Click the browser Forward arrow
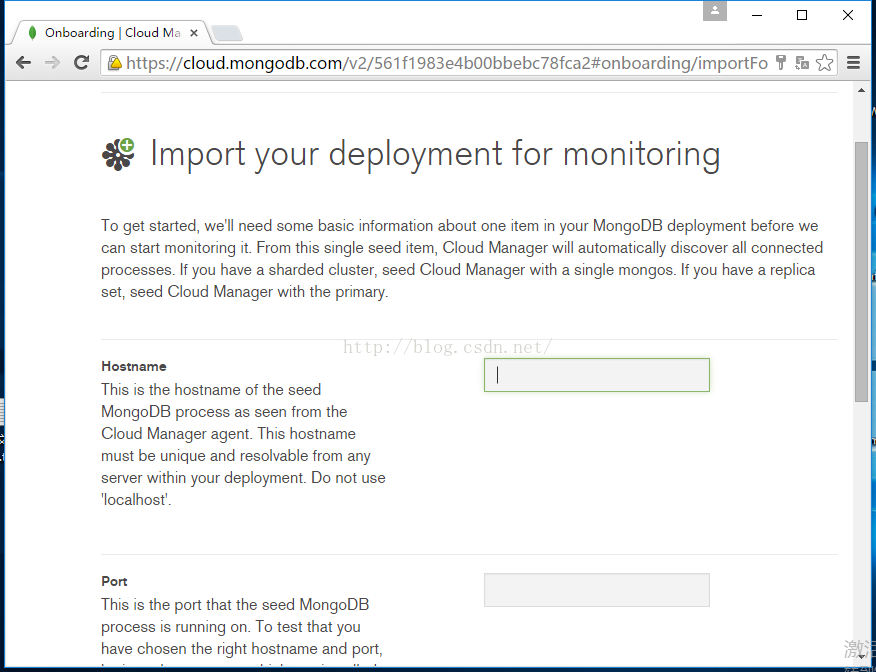Image resolution: width=876 pixels, height=672 pixels. pos(53,63)
